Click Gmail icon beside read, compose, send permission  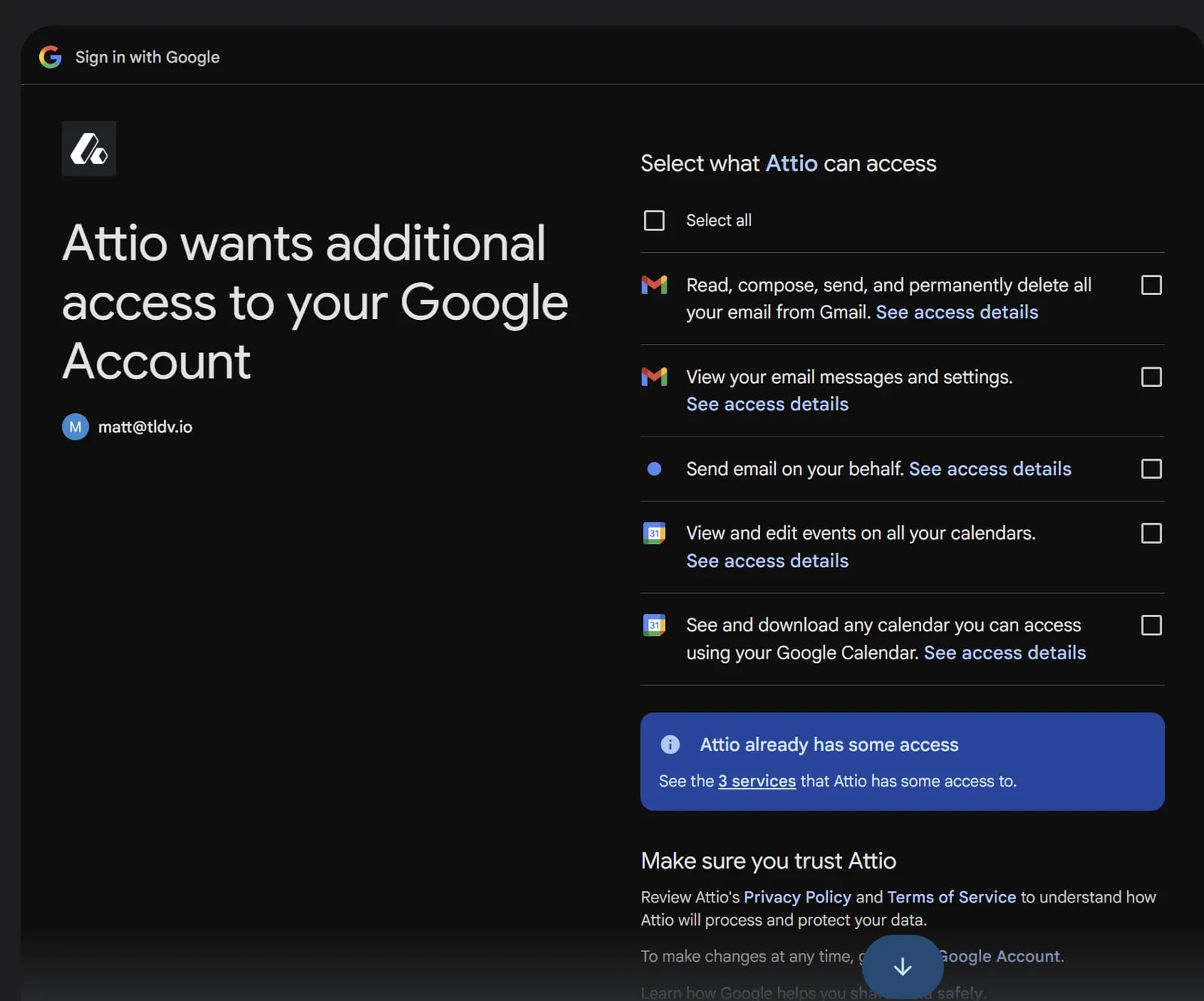(654, 284)
